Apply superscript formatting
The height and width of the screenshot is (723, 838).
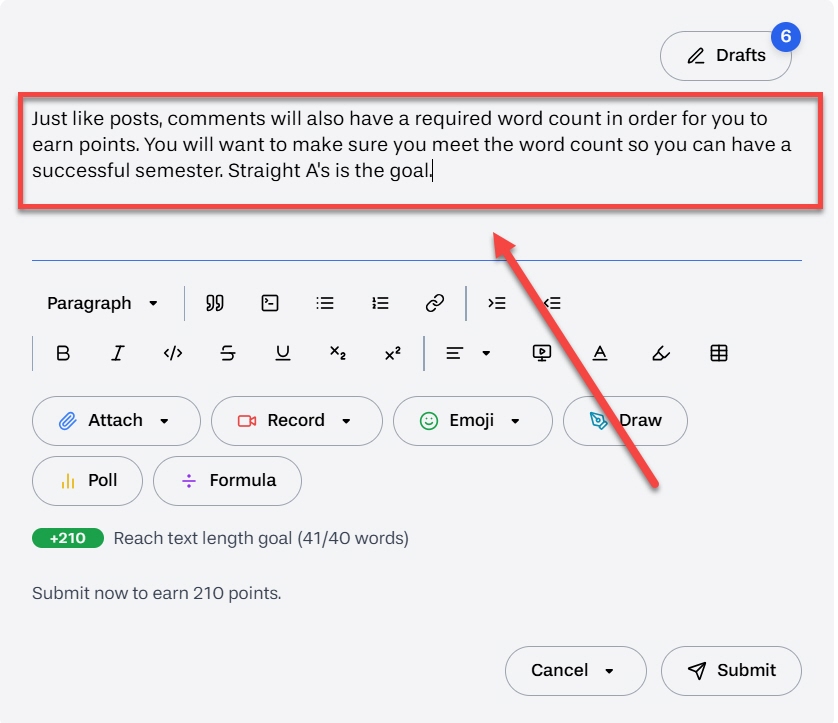tap(393, 353)
